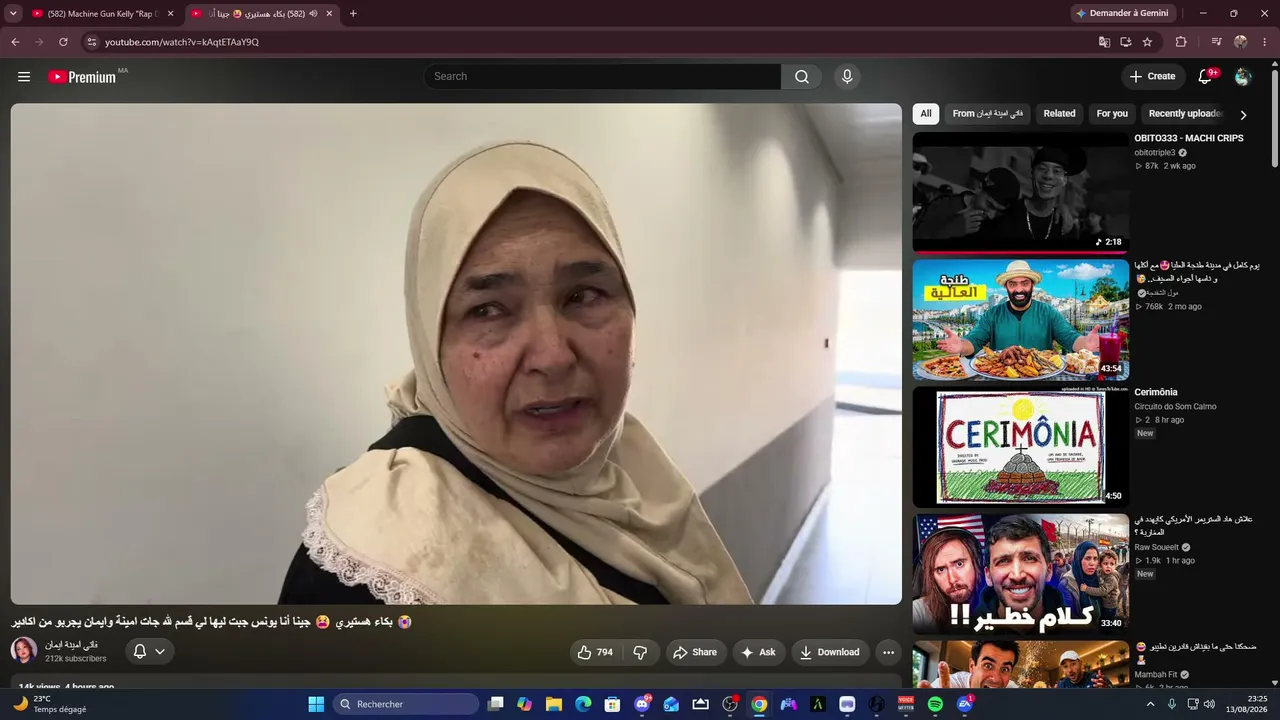Click the address bar URL
The width and height of the screenshot is (1280, 720).
coord(182,42)
